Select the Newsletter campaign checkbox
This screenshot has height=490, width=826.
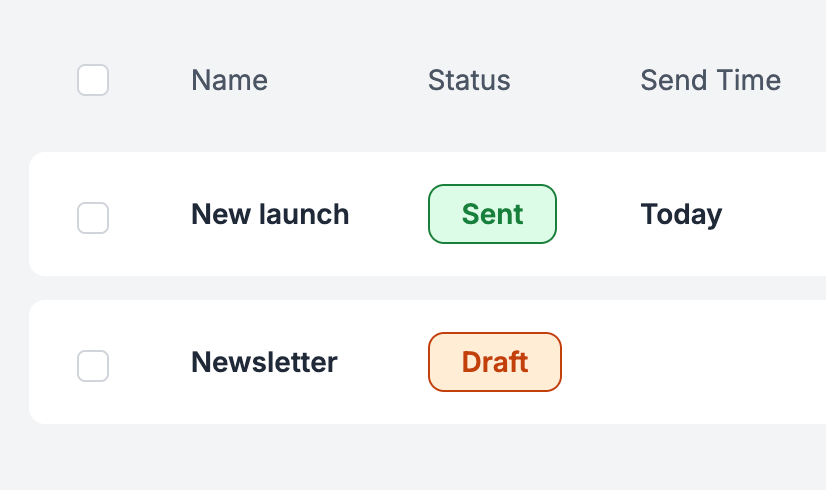[93, 366]
